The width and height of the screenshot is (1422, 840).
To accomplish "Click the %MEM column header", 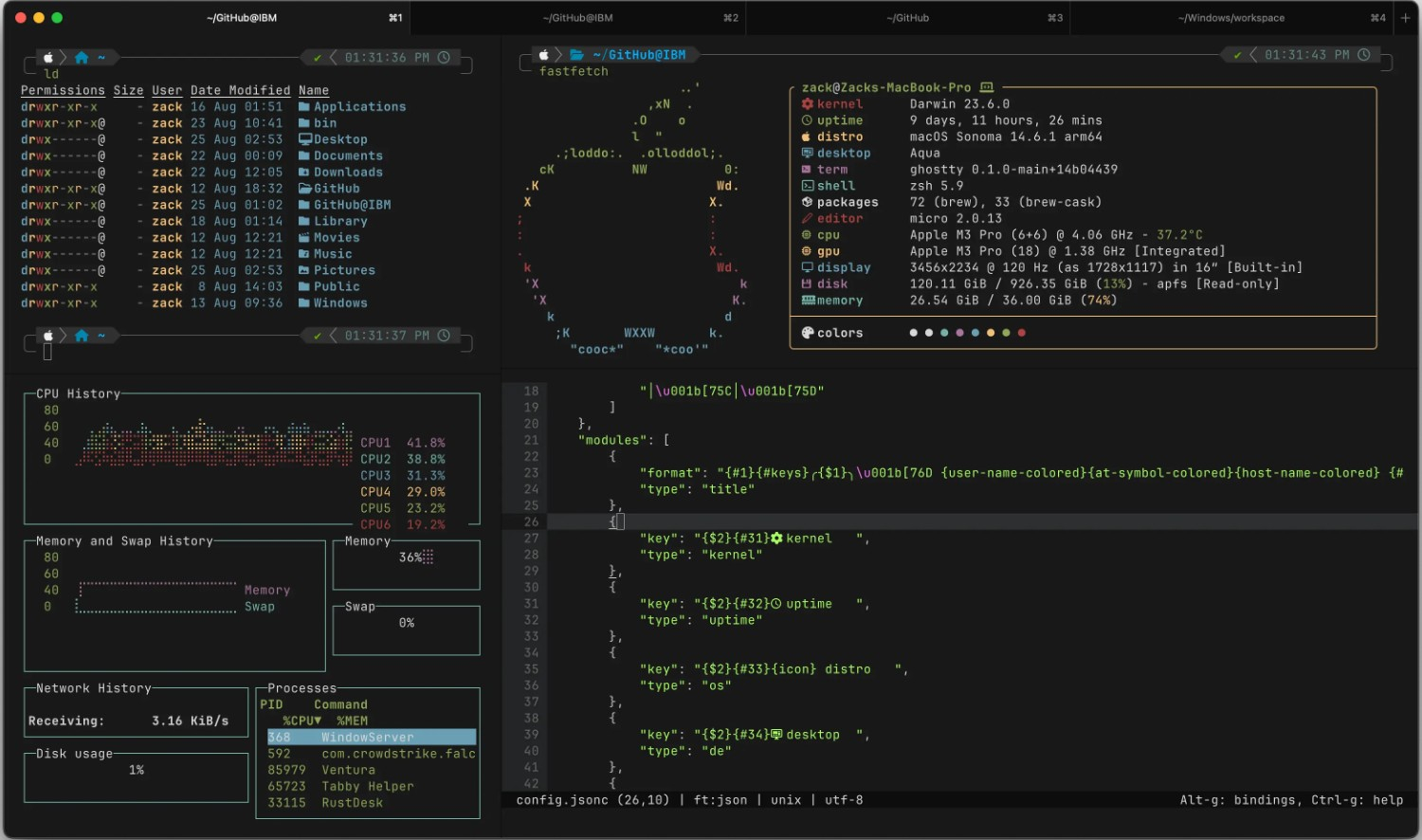I will (352, 721).
